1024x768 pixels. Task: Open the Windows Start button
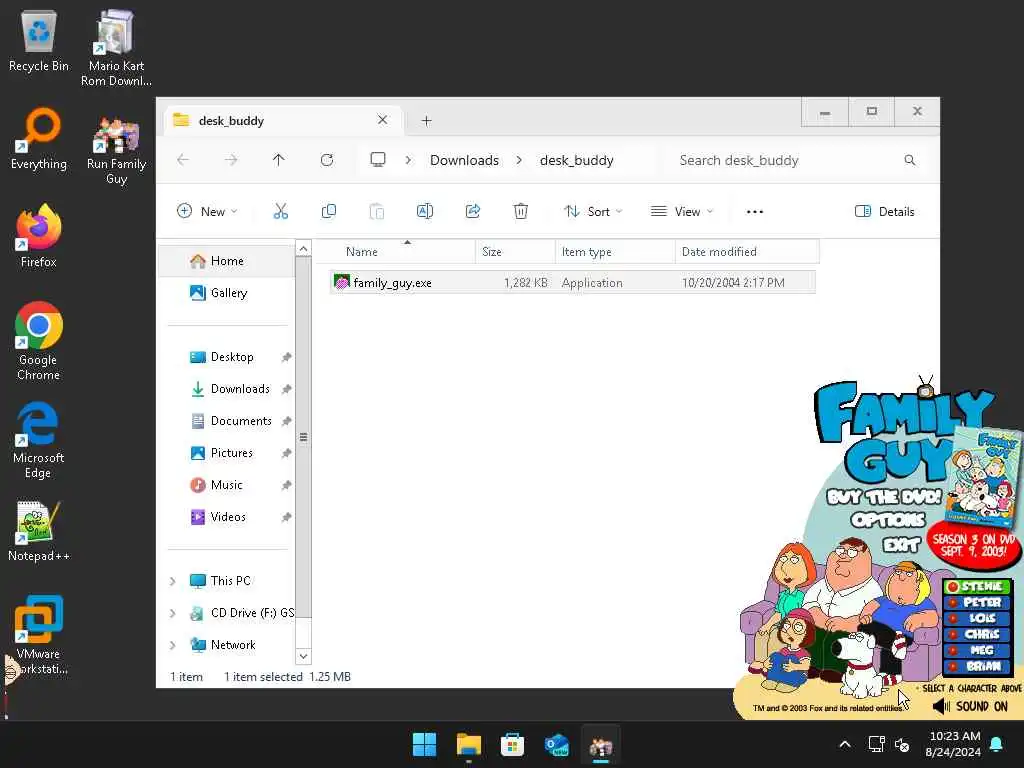tap(424, 744)
